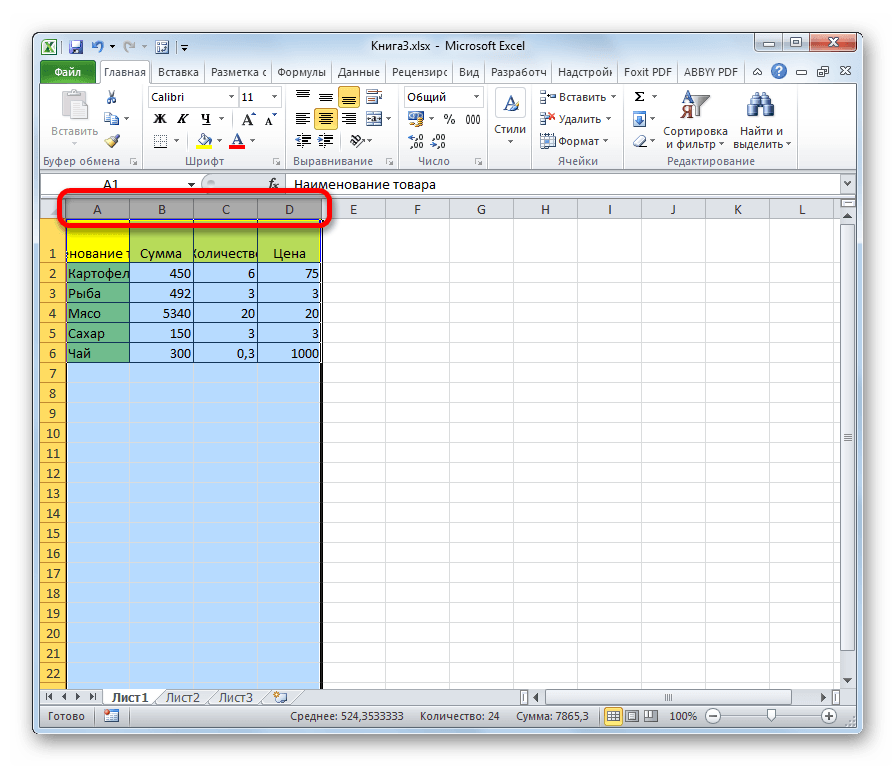Click the AutoSum sigma icon

(x=639, y=97)
